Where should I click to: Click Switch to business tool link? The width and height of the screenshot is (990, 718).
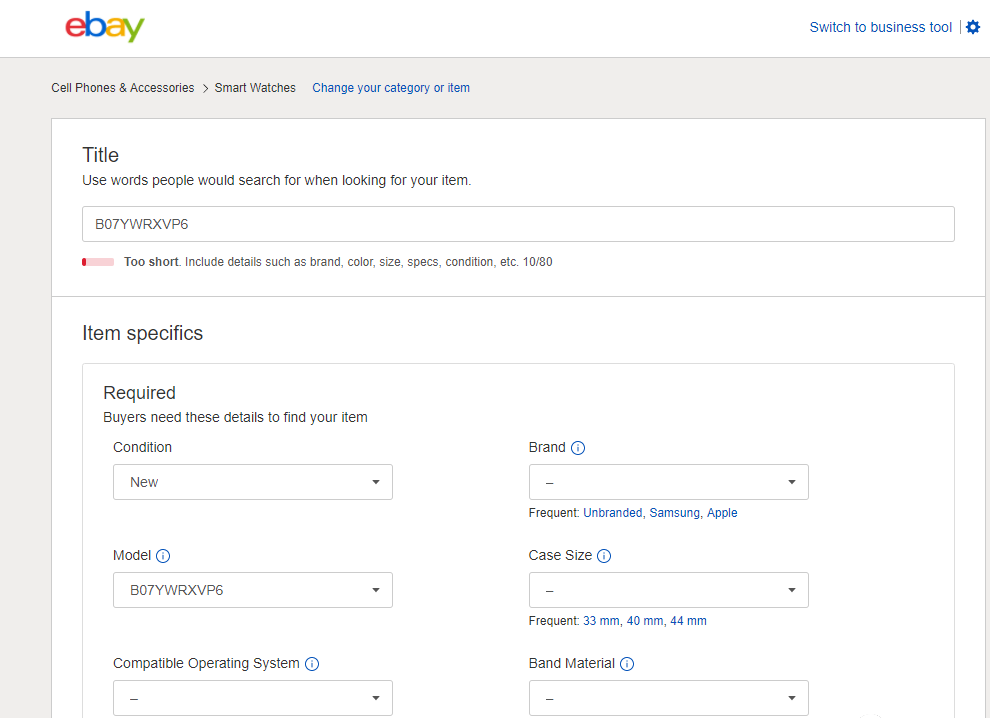click(880, 28)
